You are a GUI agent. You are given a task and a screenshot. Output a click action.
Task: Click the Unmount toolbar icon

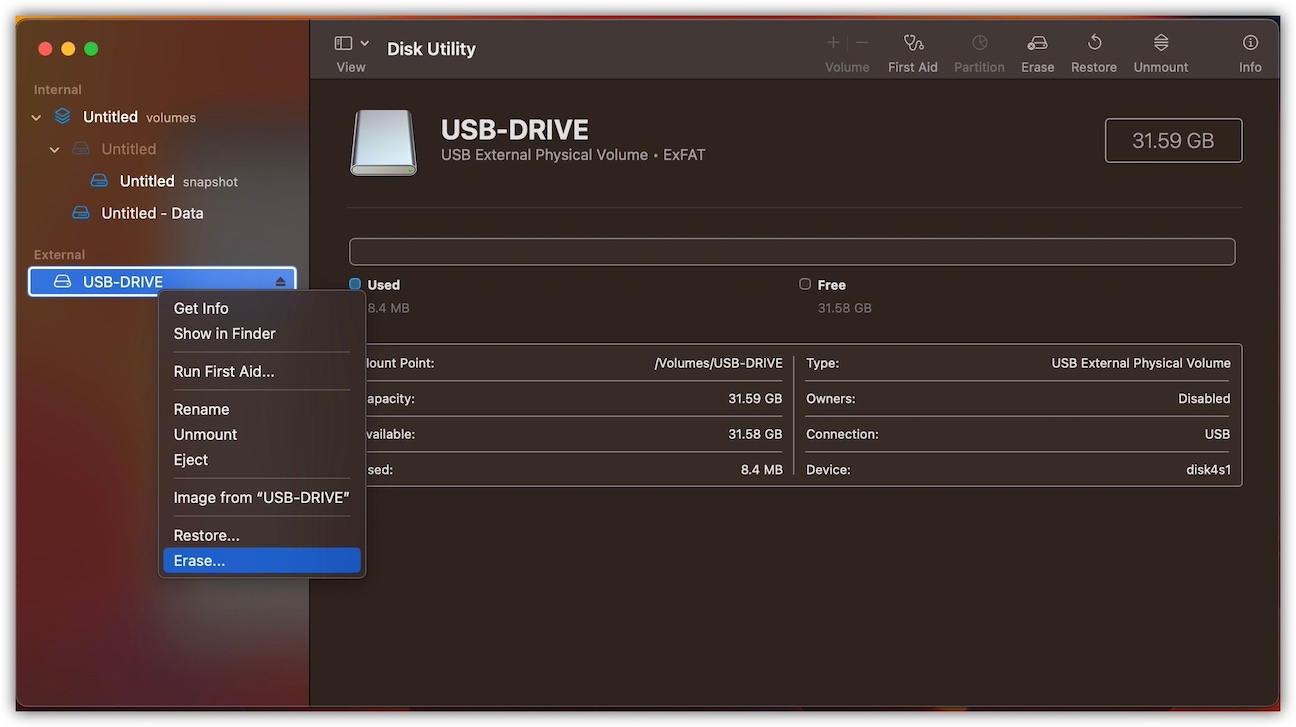pyautogui.click(x=1161, y=43)
